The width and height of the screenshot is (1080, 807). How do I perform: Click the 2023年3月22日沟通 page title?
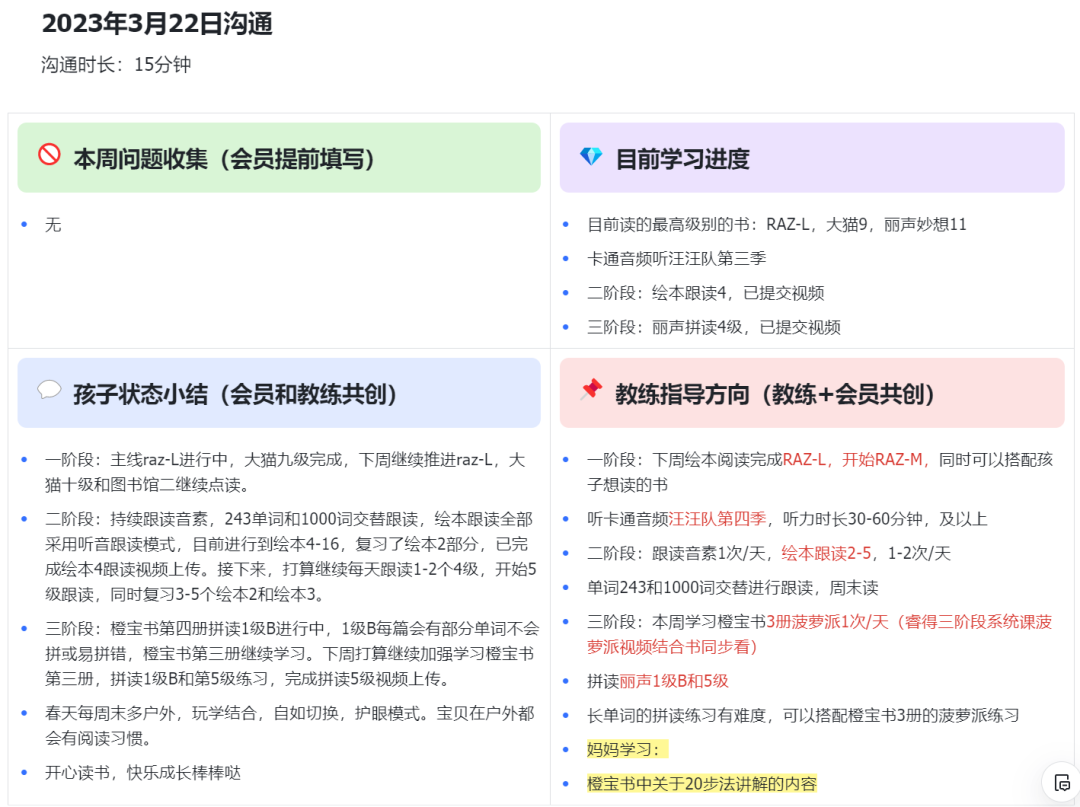pyautogui.click(x=157, y=24)
